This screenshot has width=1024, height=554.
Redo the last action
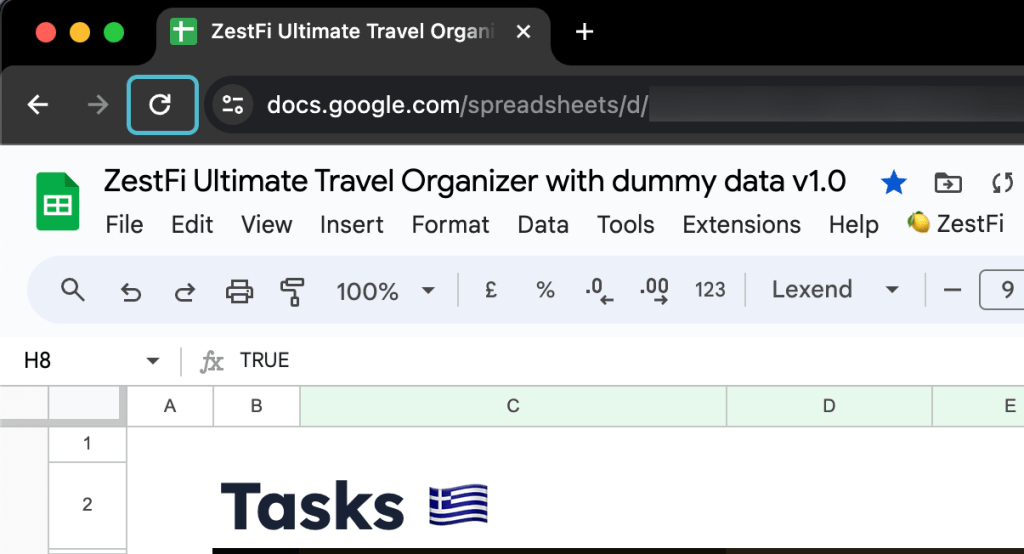coord(185,291)
